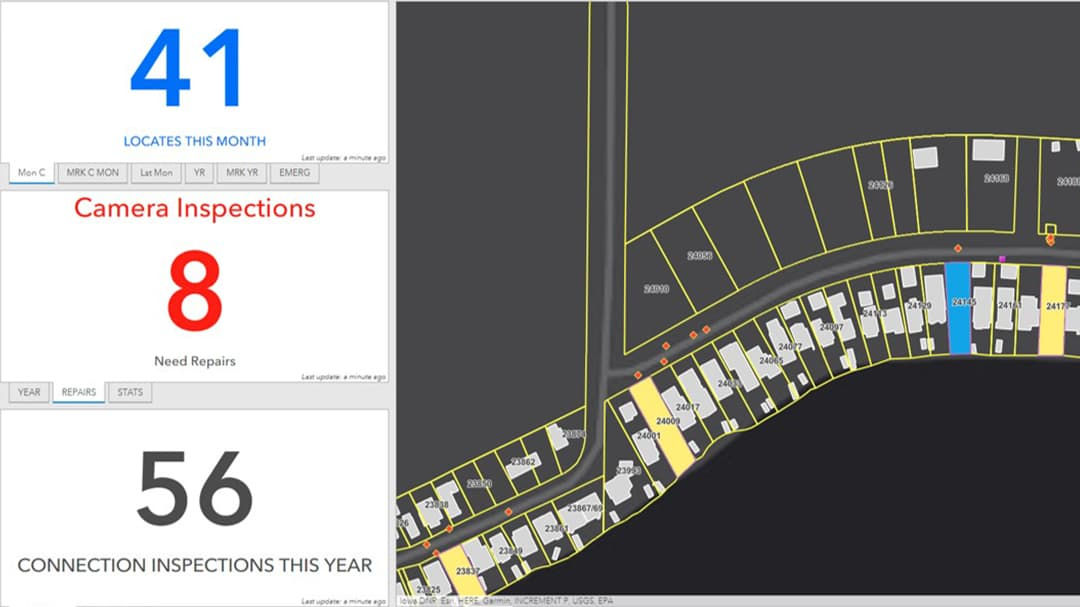Select the orange pin marker near parcel 24020
Image resolution: width=1080 pixels, height=607 pixels.
[x=1051, y=238]
